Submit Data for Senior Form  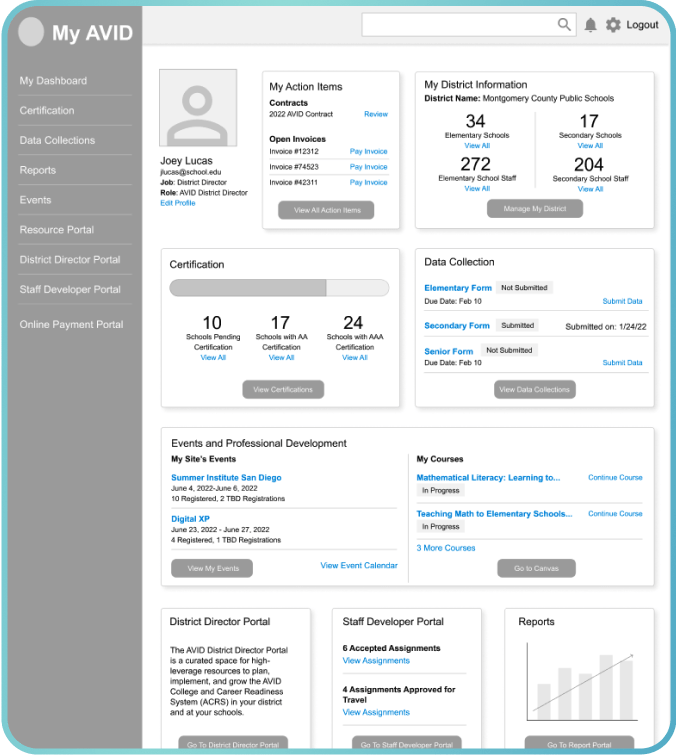622,363
